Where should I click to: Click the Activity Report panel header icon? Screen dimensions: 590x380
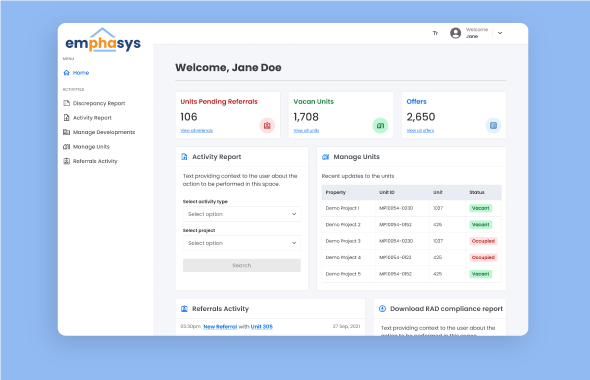(x=184, y=157)
